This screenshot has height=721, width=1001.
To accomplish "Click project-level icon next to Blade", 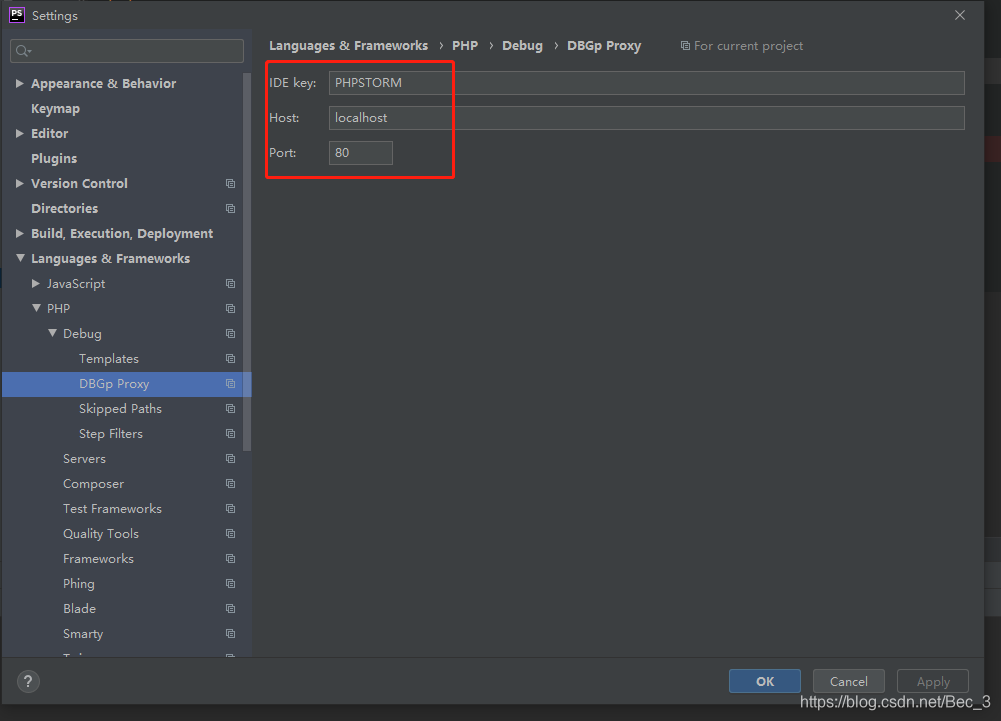I will pos(230,609).
